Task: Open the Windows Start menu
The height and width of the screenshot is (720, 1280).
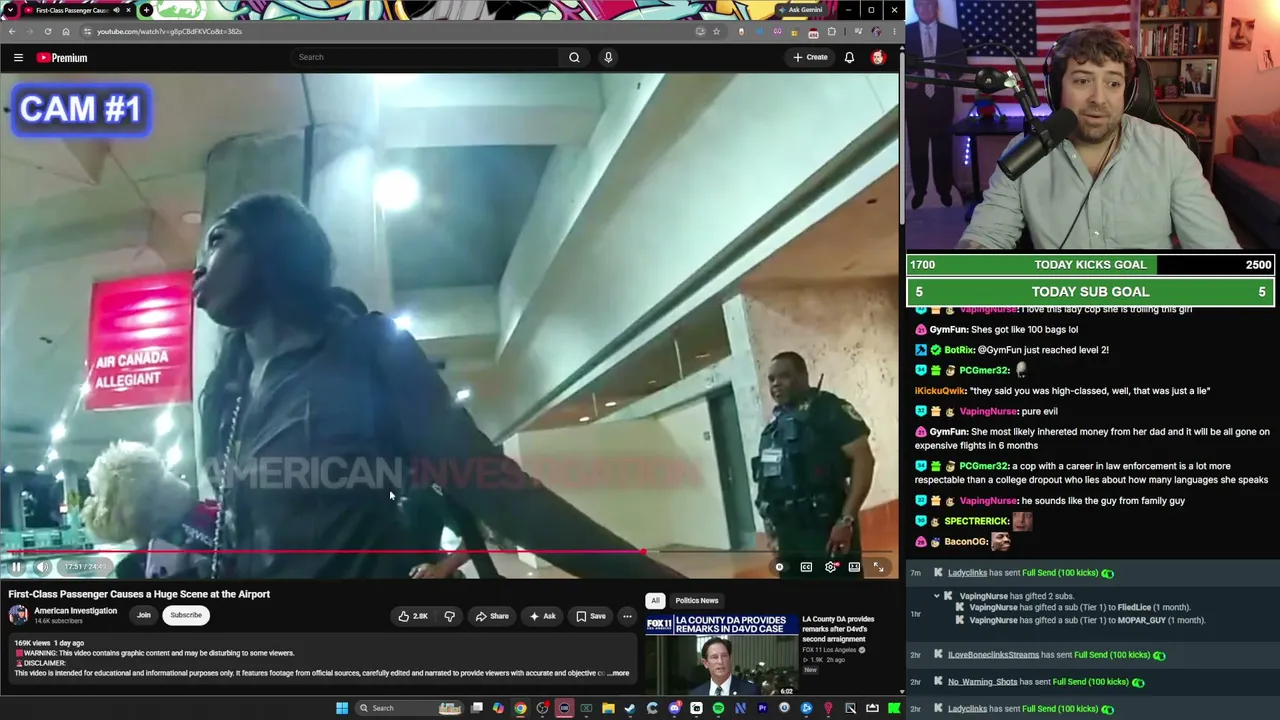Action: [x=342, y=708]
